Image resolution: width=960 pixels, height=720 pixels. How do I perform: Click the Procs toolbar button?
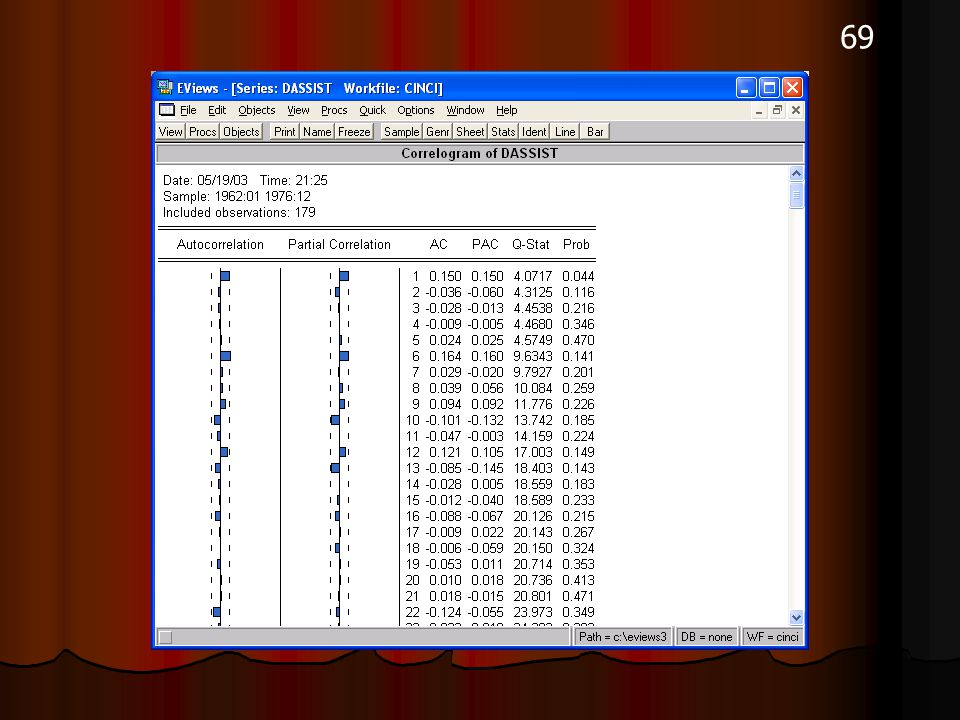203,132
